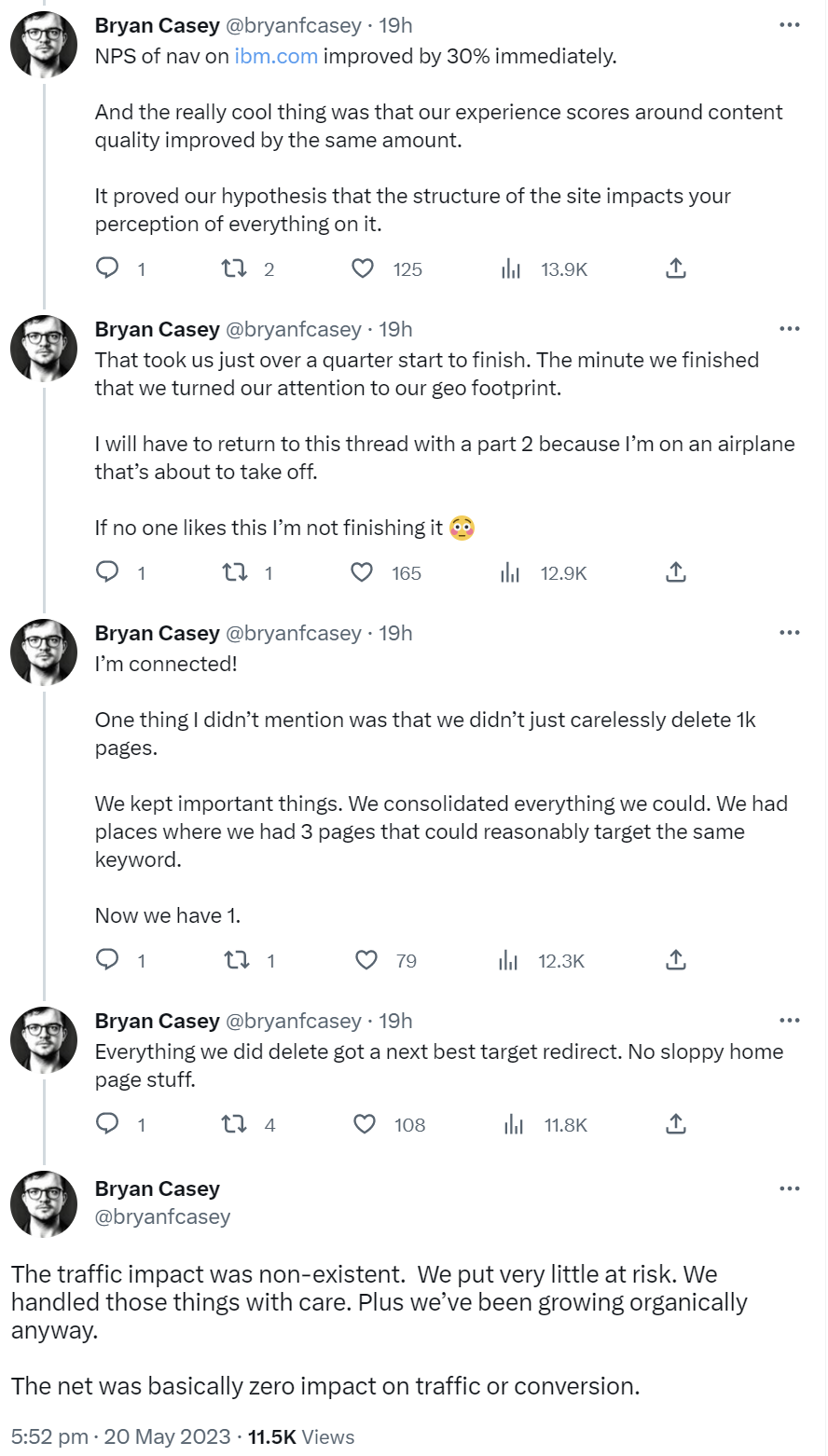Like the tweet with 108 likes
Screen dimensions: 828x1456
coord(365,1124)
